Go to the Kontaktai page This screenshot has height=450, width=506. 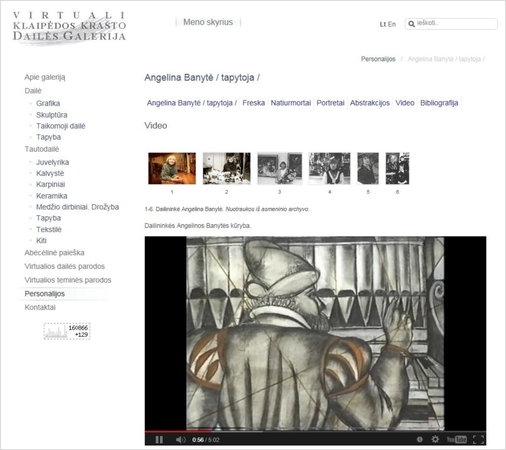pyautogui.click(x=40, y=307)
